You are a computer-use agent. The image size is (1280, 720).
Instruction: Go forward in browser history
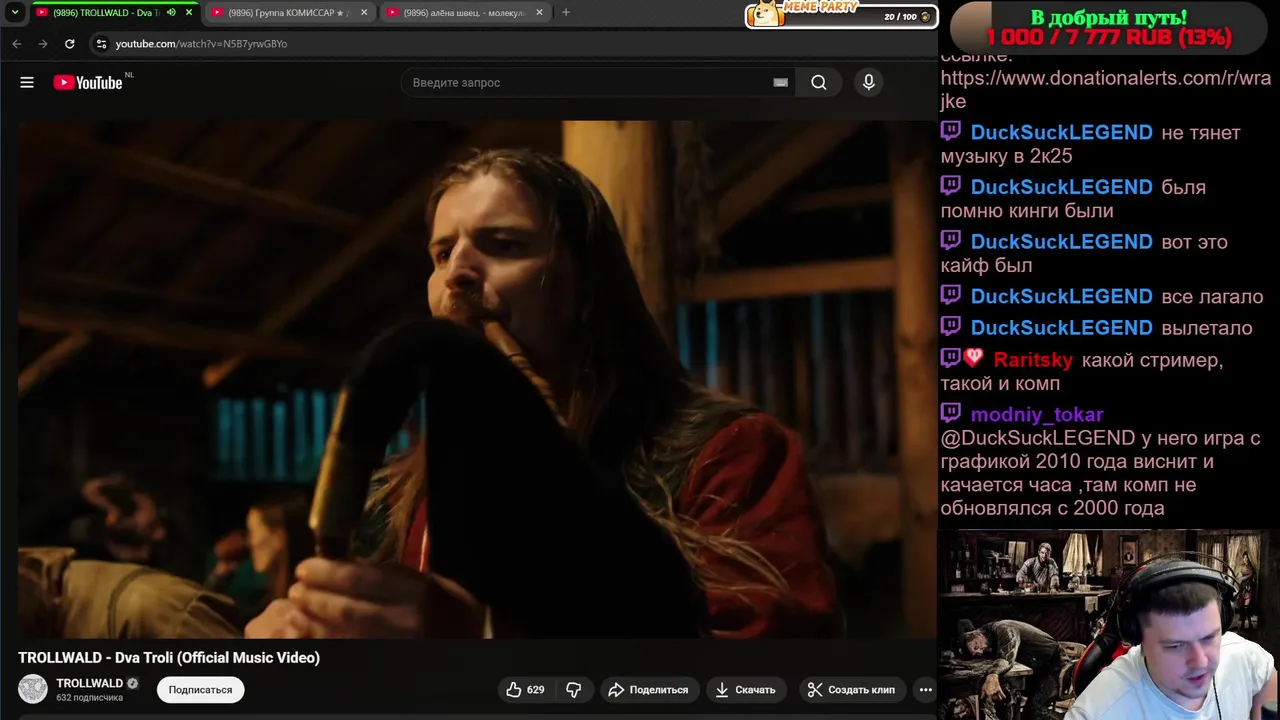(42, 44)
